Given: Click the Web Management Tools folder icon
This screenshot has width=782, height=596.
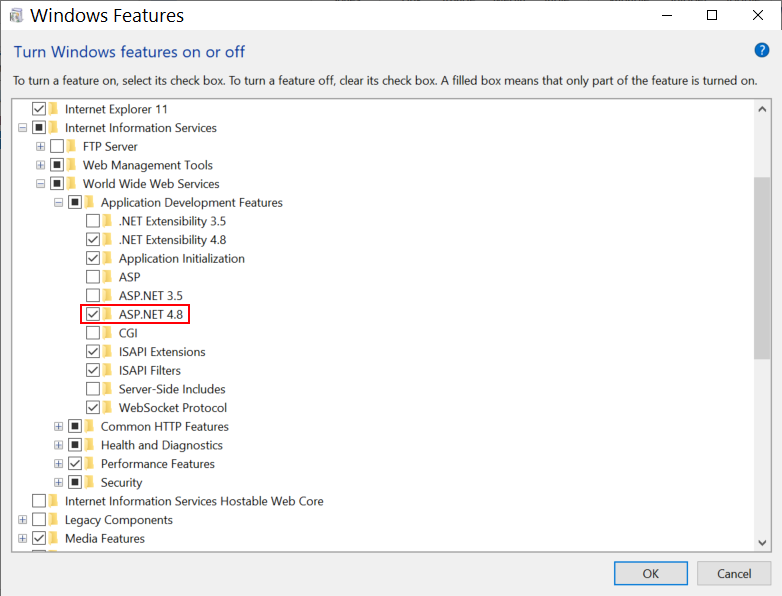Looking at the screenshot, I should (x=72, y=165).
